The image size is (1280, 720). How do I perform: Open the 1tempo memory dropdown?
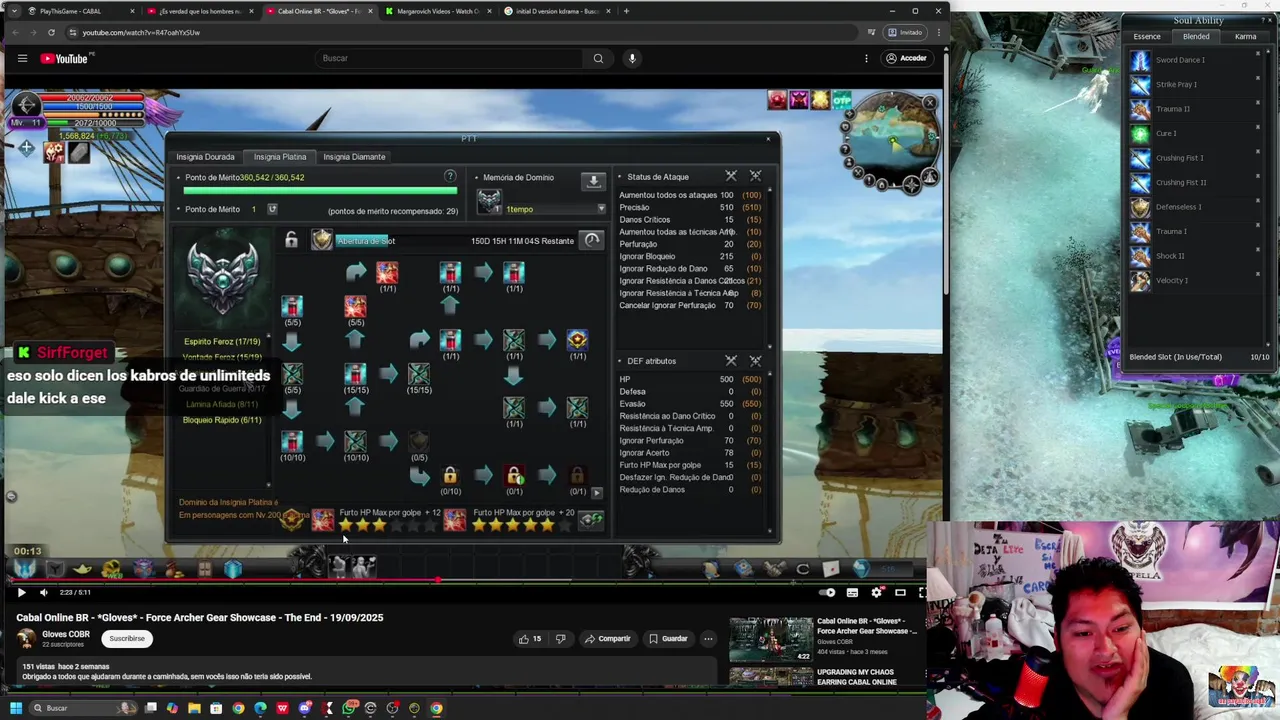601,209
